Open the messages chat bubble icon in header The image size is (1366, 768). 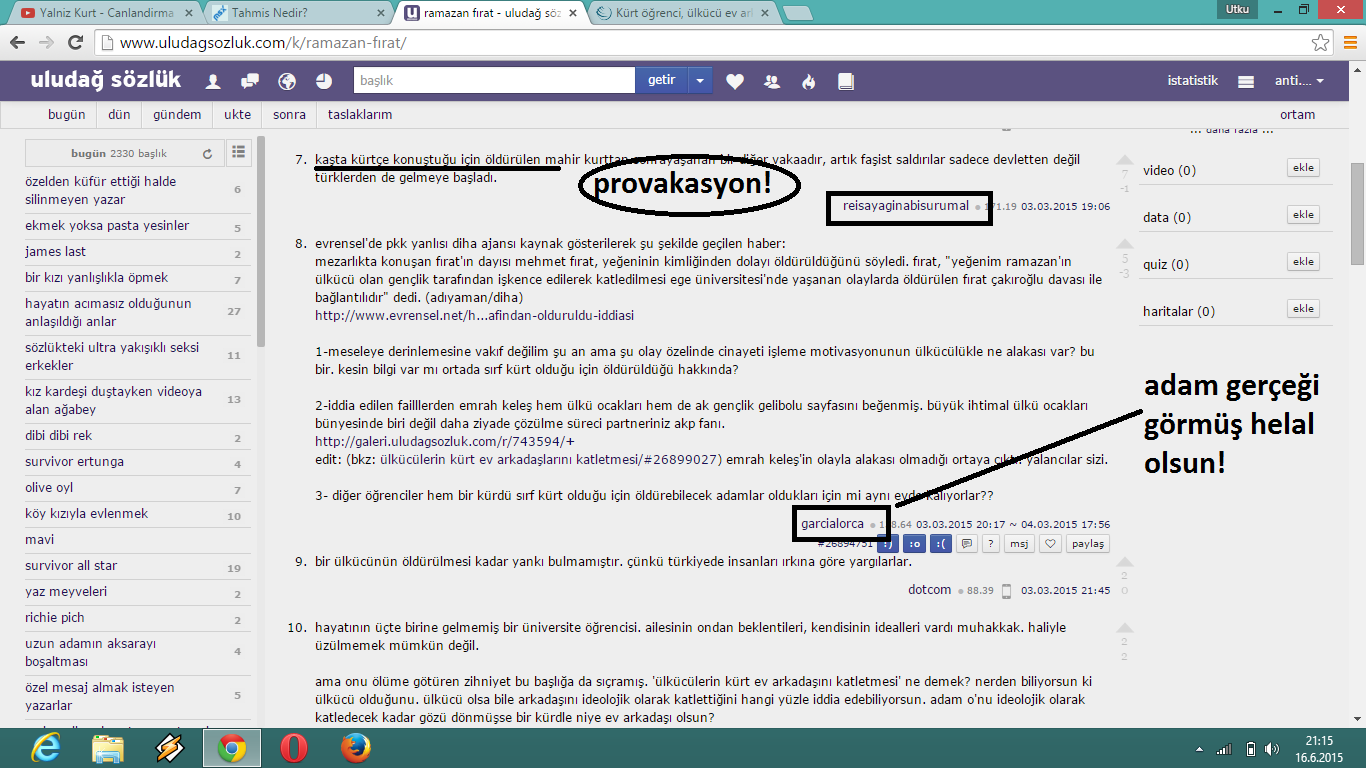[x=250, y=81]
